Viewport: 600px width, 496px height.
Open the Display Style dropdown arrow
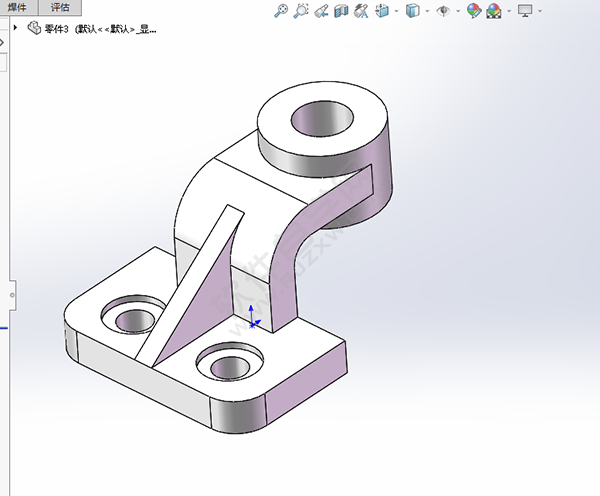point(427,11)
